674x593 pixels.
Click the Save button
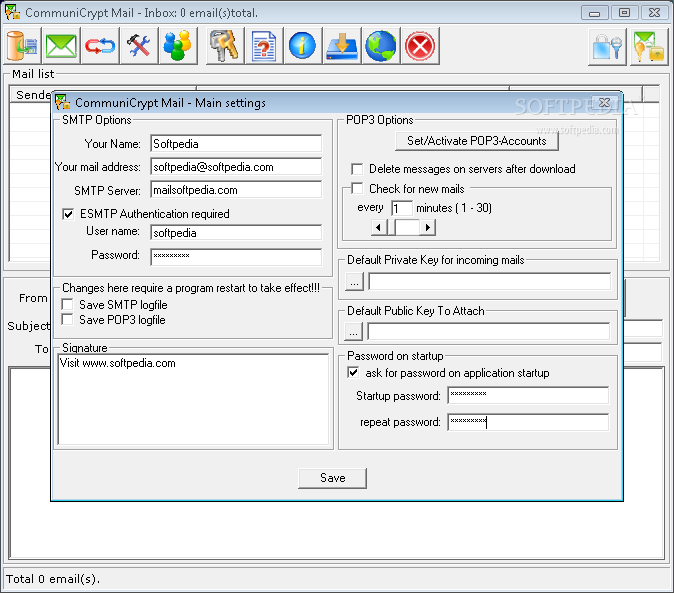332,478
